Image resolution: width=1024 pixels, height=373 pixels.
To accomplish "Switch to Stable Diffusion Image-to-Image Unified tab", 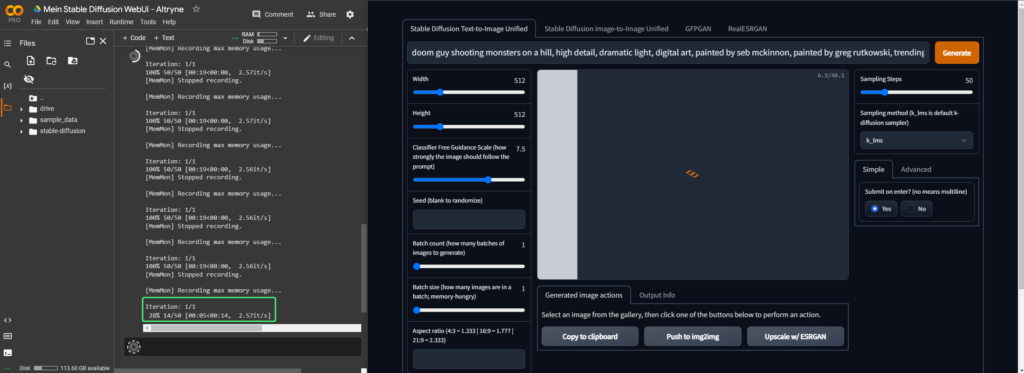I will pos(607,29).
